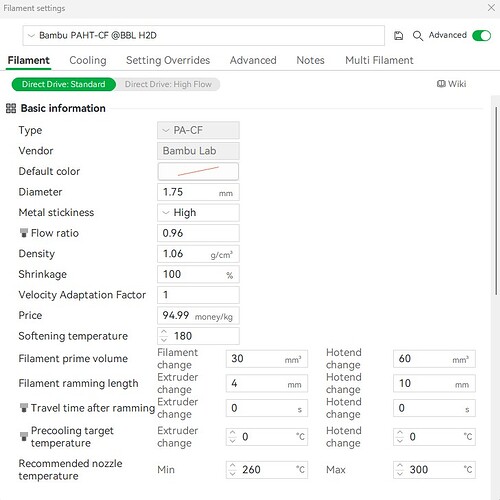Expand the Metal stickiness dropdown
This screenshot has width=500, height=500.
(x=198, y=213)
